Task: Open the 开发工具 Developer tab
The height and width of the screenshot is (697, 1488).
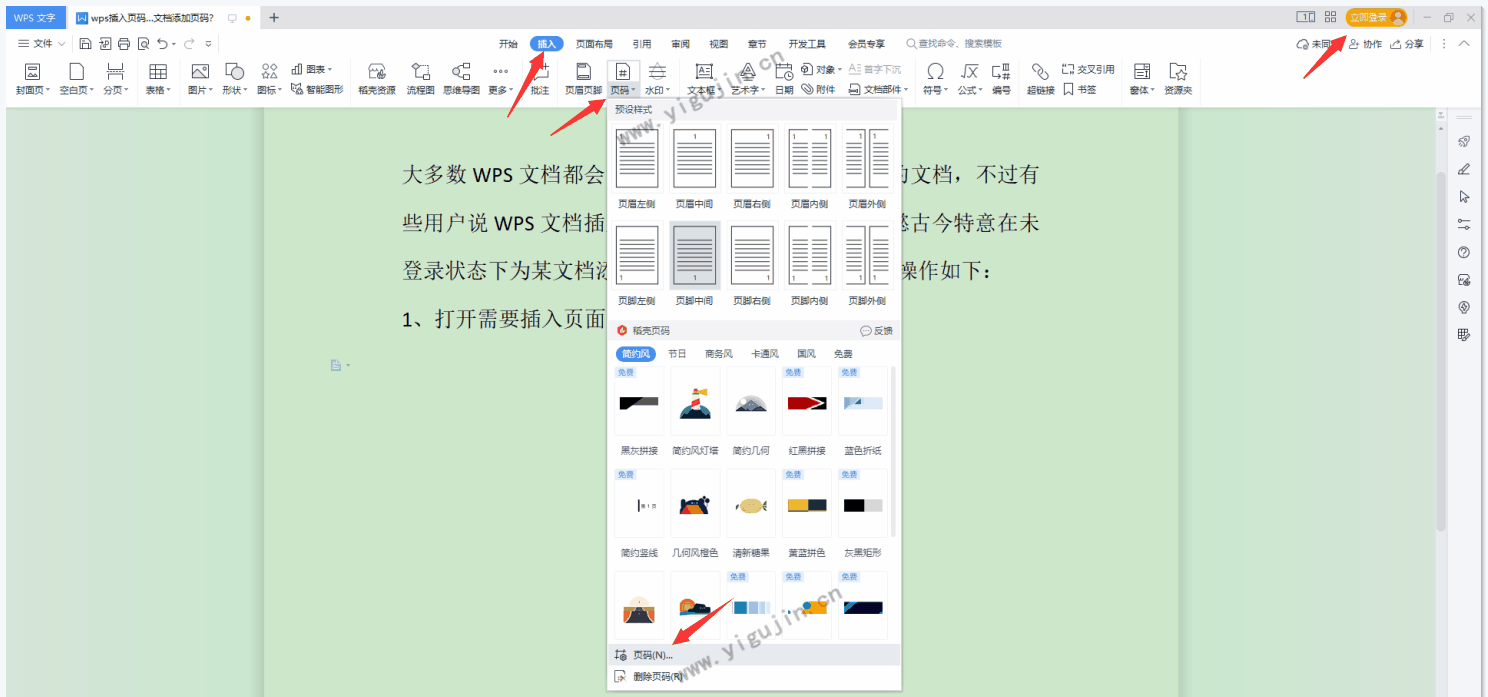Action: click(x=807, y=44)
